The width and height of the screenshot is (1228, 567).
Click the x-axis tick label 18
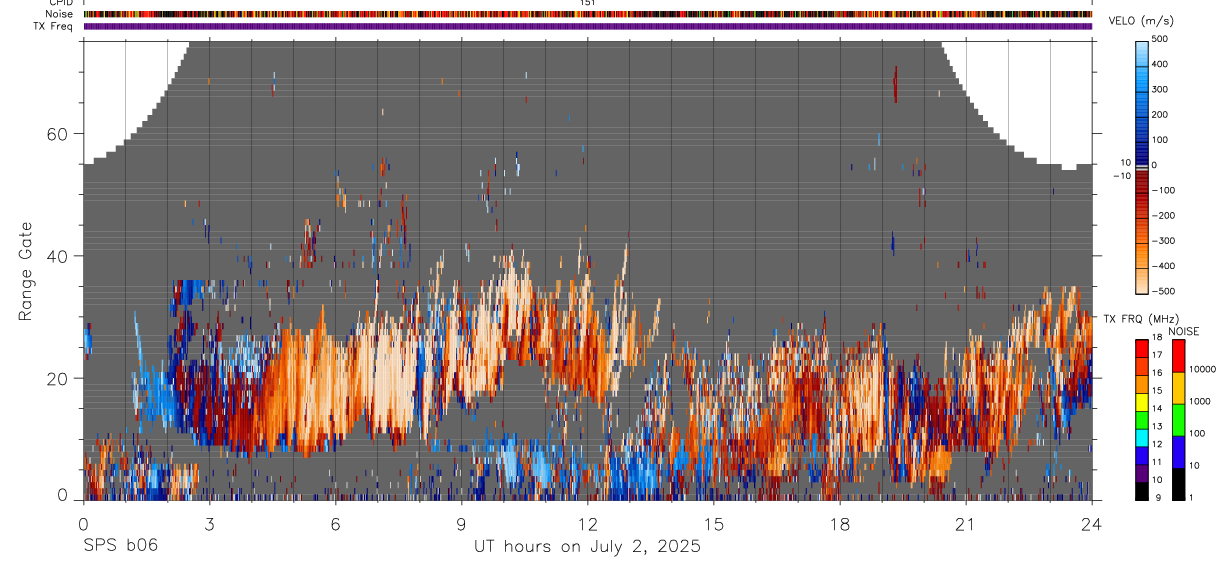[x=840, y=524]
